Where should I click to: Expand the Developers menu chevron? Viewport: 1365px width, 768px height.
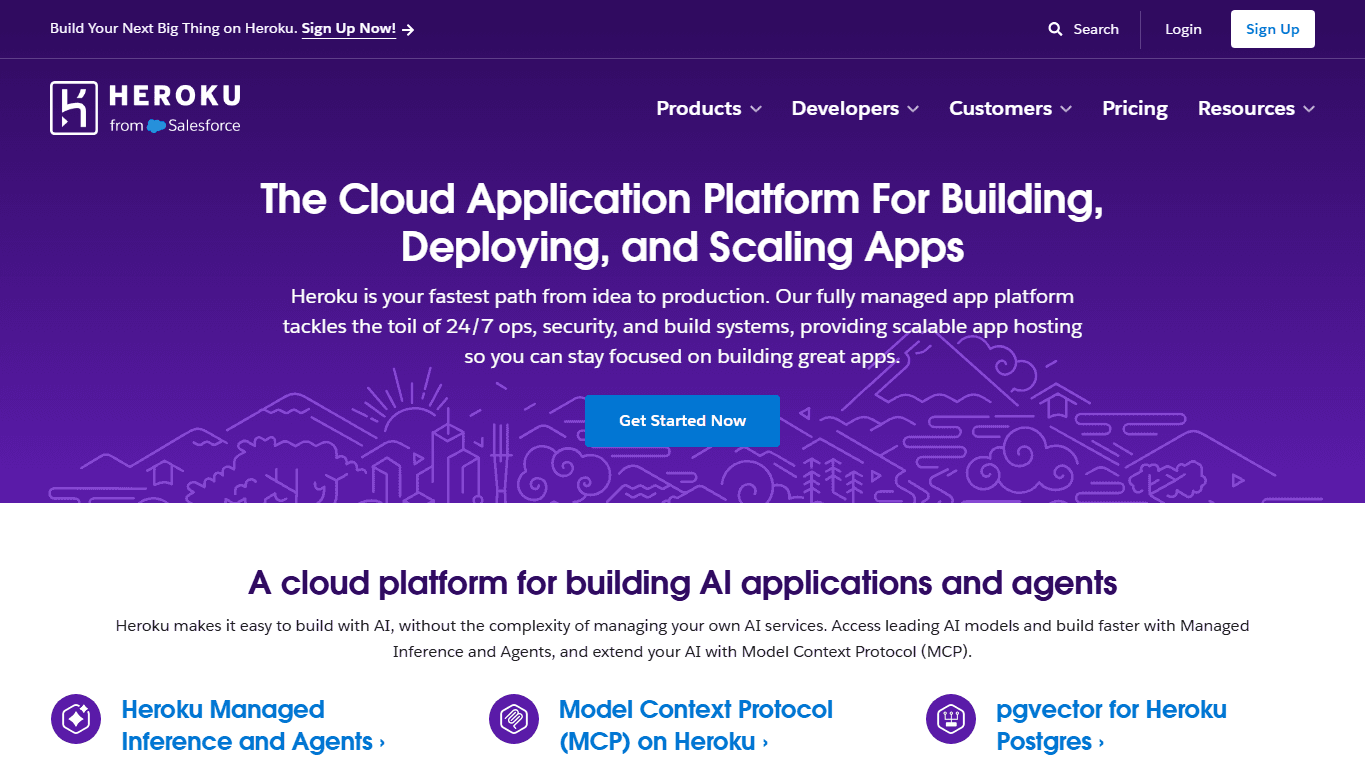[913, 109]
